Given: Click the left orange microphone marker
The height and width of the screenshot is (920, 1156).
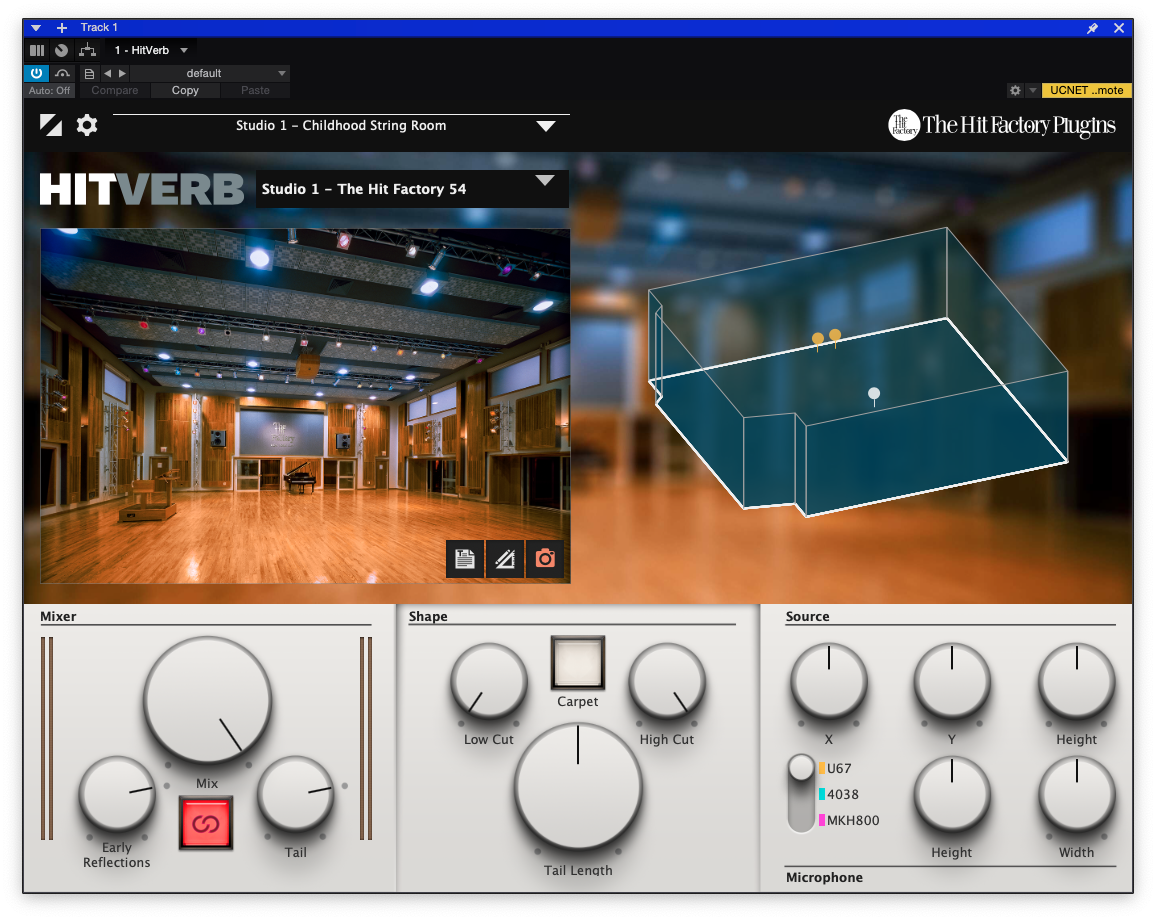Looking at the screenshot, I should click(818, 341).
